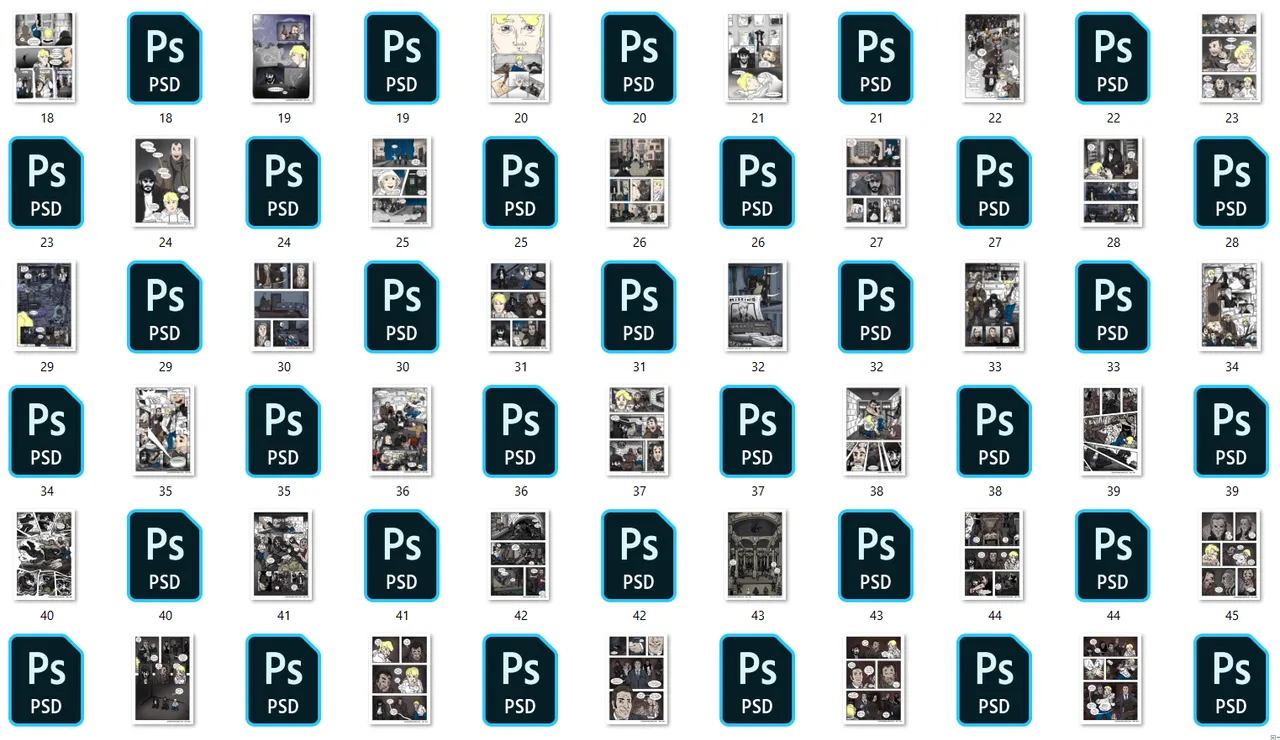
Task: Choose the comic image thumbnail named 39
Action: [x=1113, y=432]
